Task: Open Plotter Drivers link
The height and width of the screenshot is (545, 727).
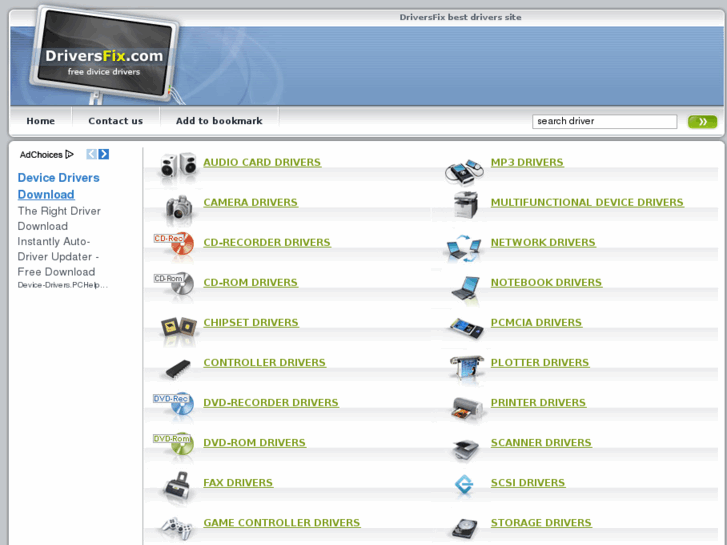Action: click(x=540, y=362)
